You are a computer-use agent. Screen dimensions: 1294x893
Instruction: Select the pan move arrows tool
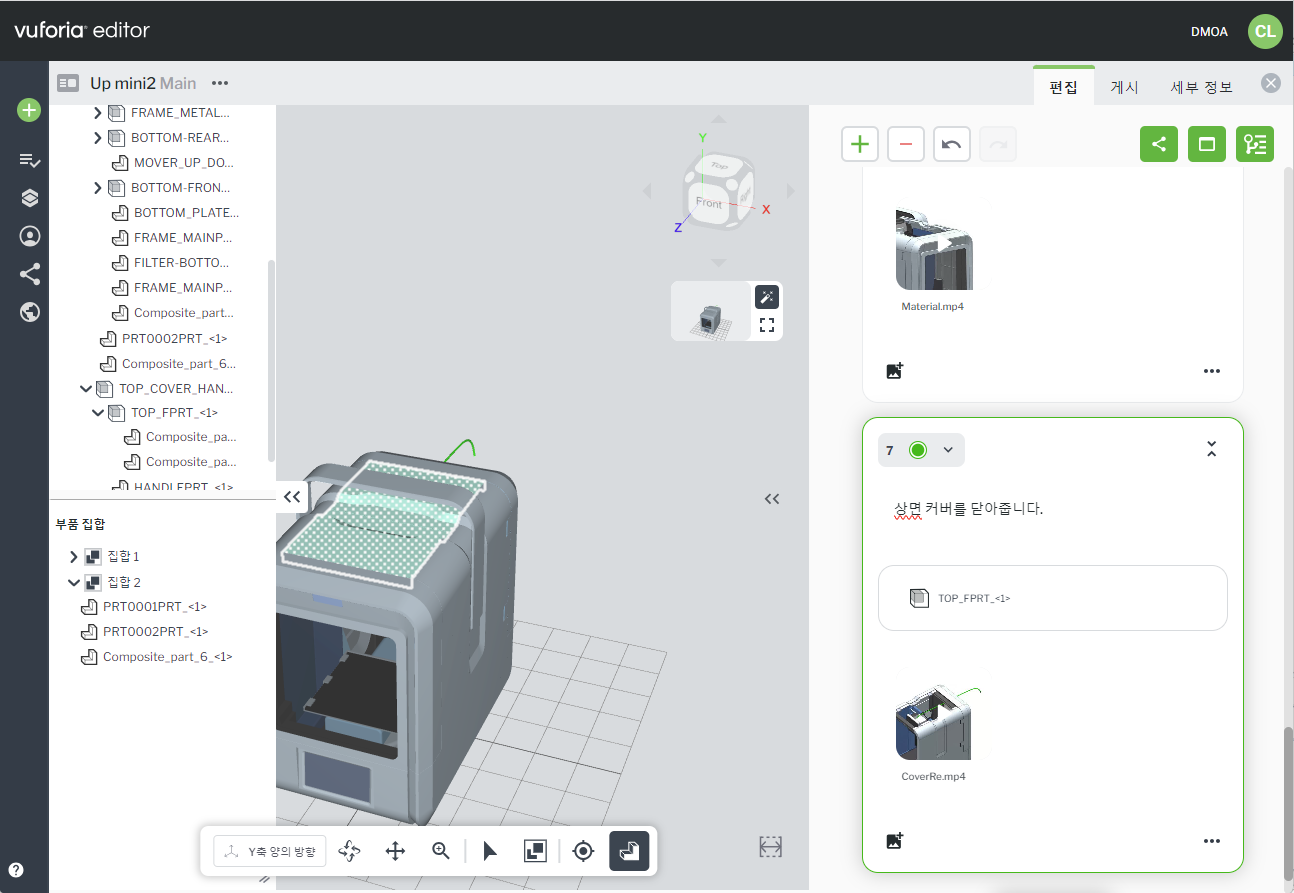coord(395,851)
